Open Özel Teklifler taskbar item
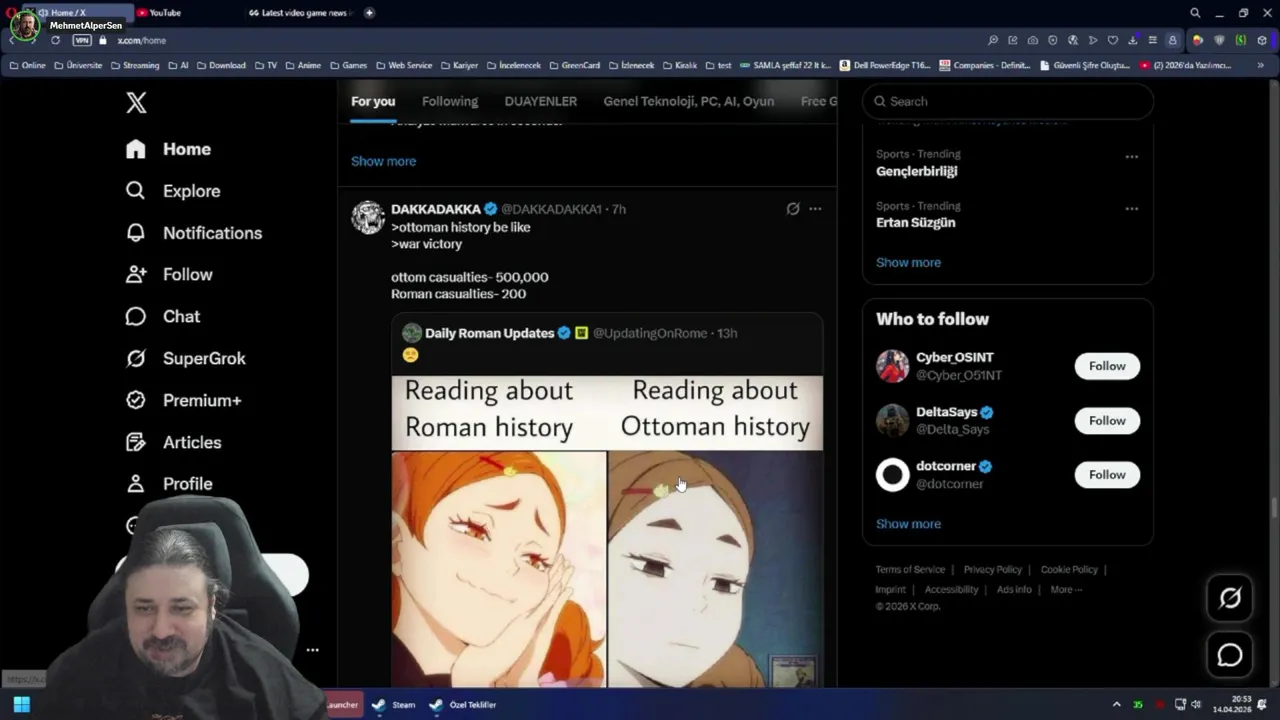Viewport: 1280px width, 720px height. [463, 705]
